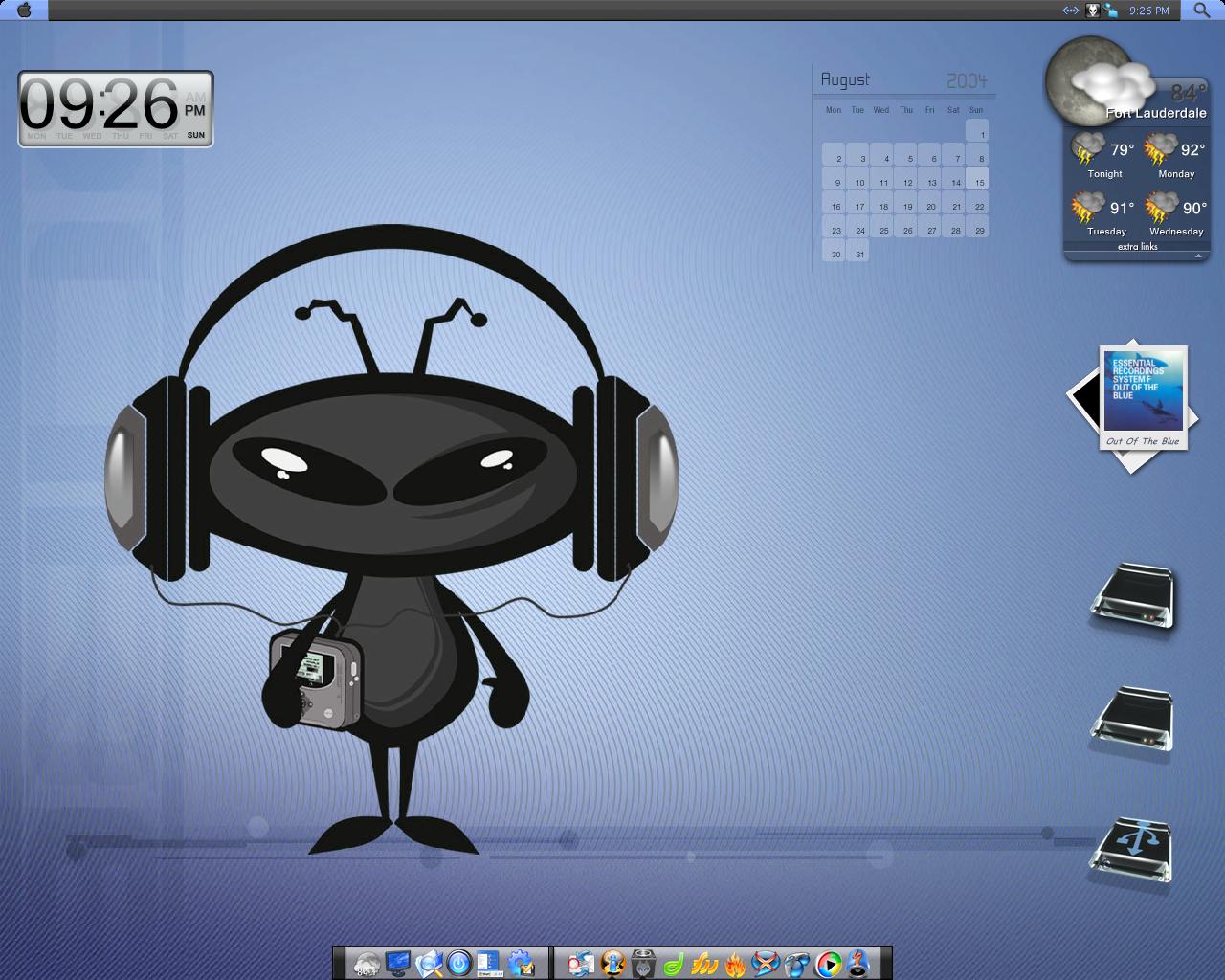The image size is (1225, 980).
Task: Select August 22 on the calendar
Action: point(977,203)
